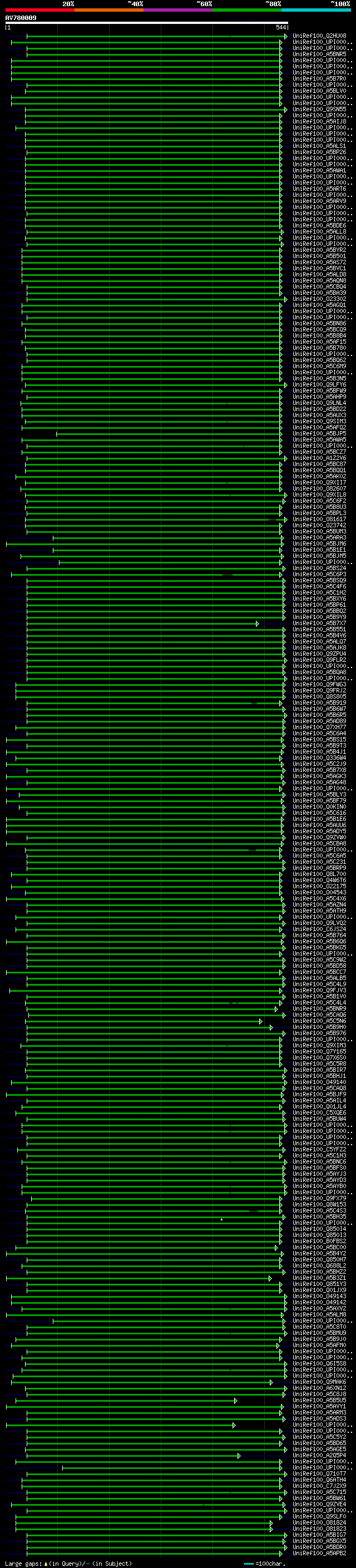
Task: Select hit label UniRef100_A5BYR2
Action: (x=319, y=250)
